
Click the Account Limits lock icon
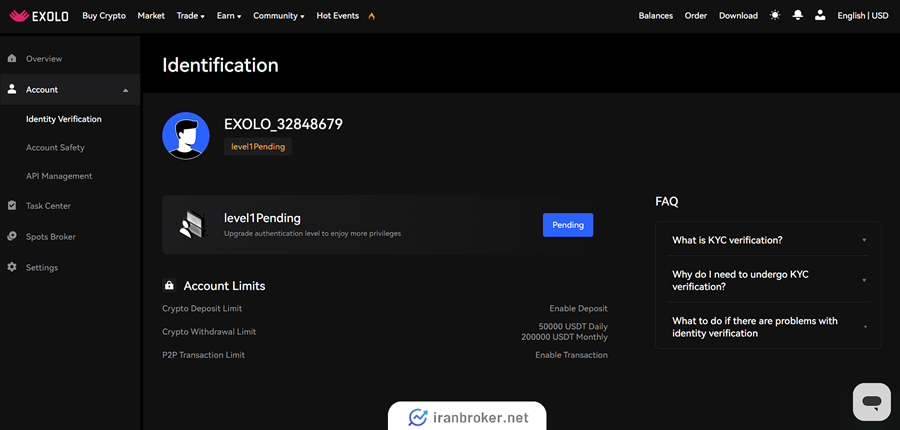(x=169, y=285)
